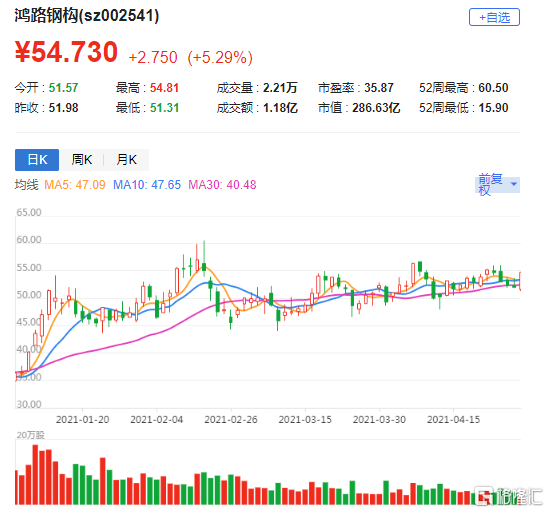This screenshot has height=513, width=549.
Task: Click MA30: 40.48 indicator label
Action: [x=222, y=185]
